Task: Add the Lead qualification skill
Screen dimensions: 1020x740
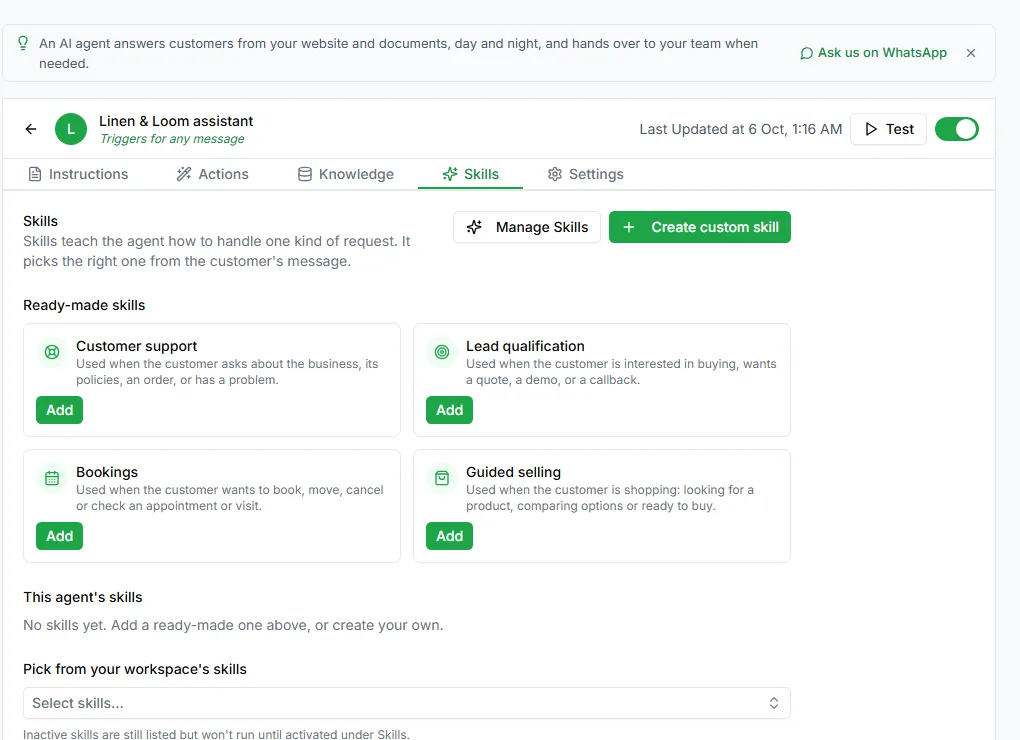Action: click(x=450, y=410)
